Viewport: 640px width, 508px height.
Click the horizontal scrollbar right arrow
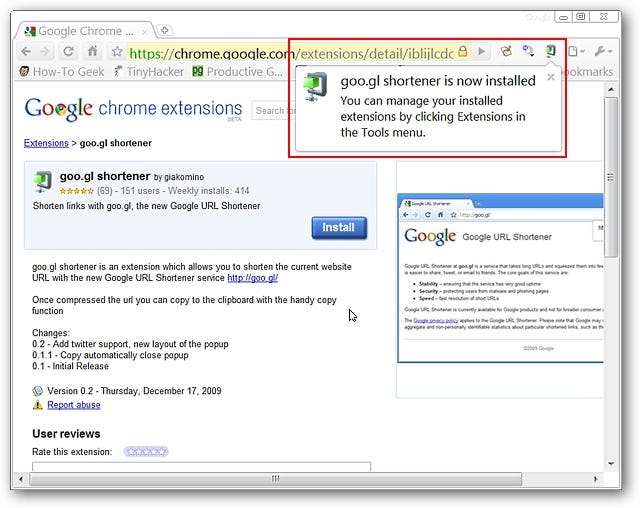[596, 478]
